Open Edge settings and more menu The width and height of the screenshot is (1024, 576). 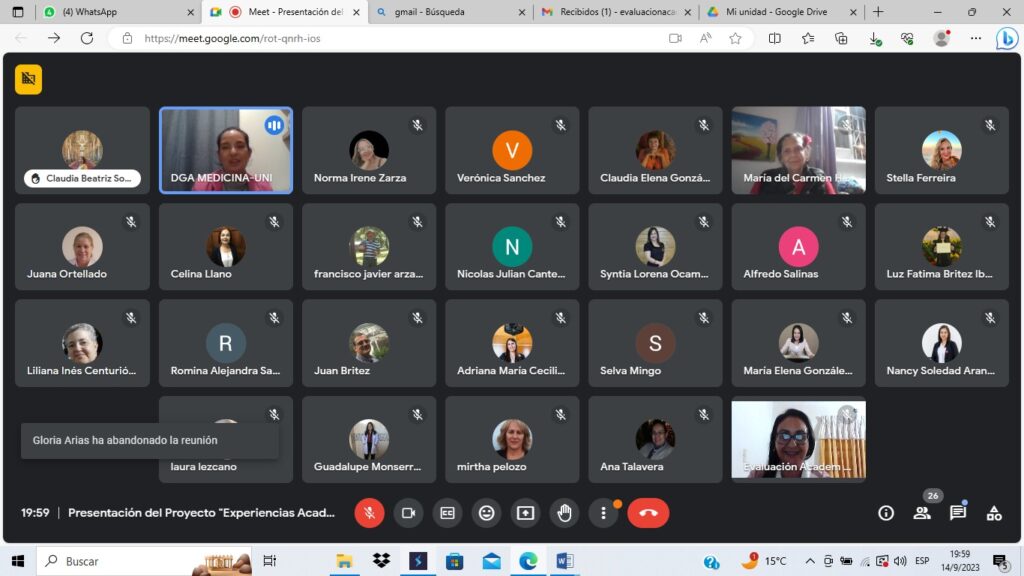(975, 38)
